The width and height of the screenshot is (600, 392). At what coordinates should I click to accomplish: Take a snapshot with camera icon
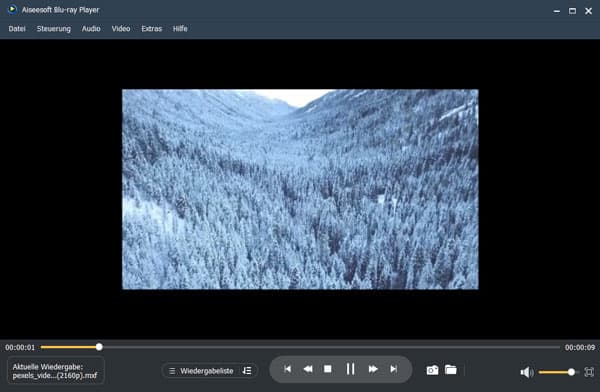[432, 370]
